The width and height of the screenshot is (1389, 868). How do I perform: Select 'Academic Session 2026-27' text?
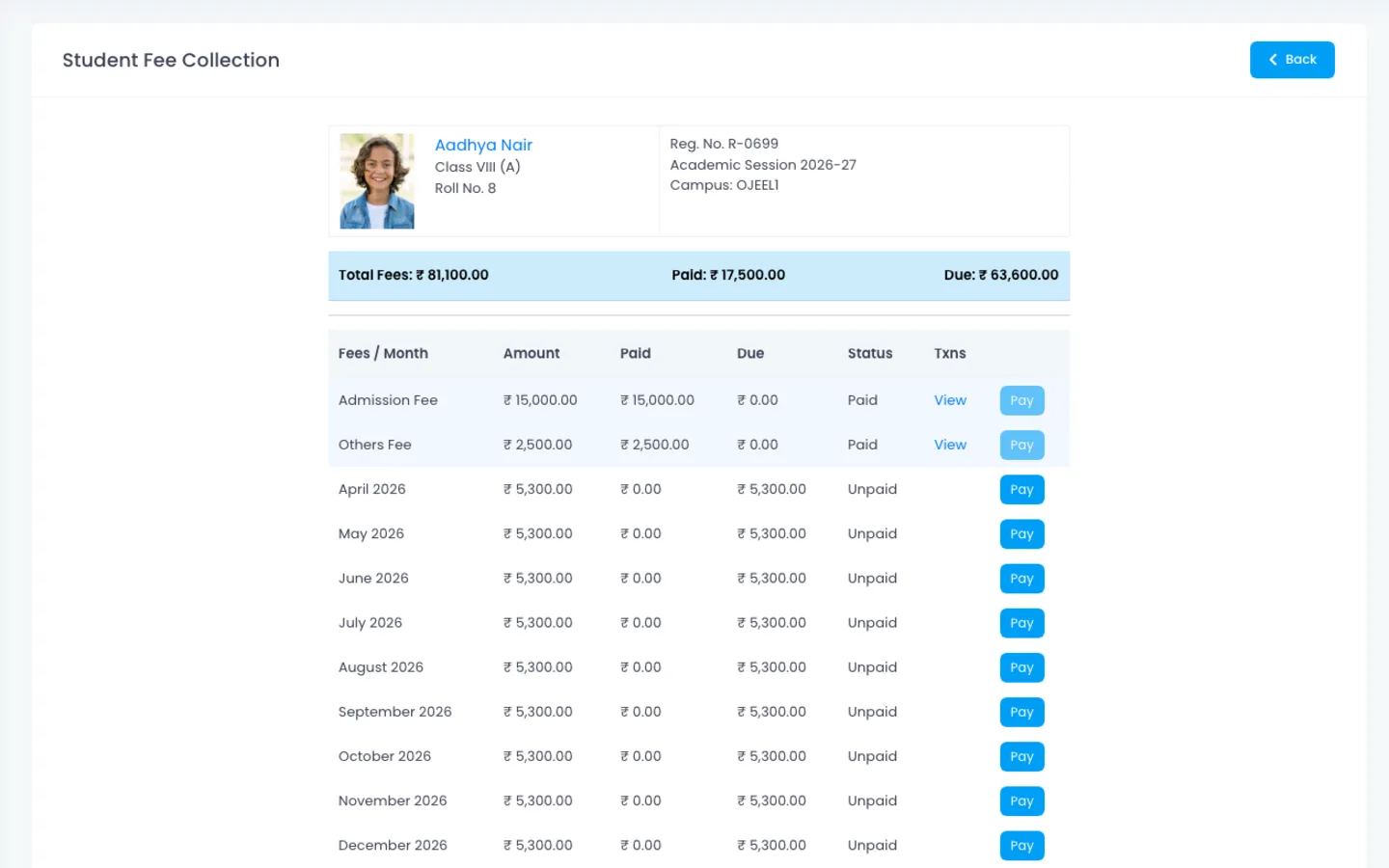click(x=763, y=165)
